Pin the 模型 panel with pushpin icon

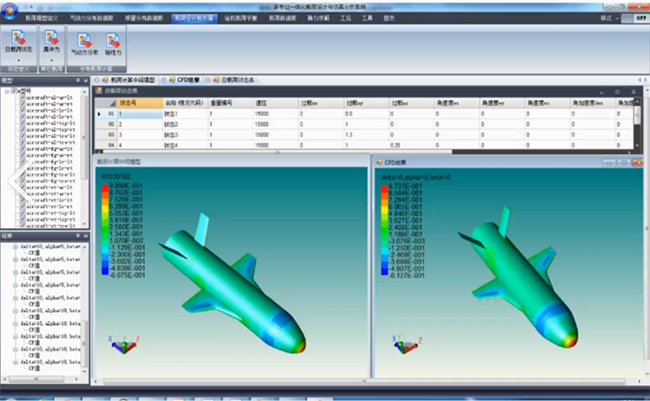tap(78, 79)
